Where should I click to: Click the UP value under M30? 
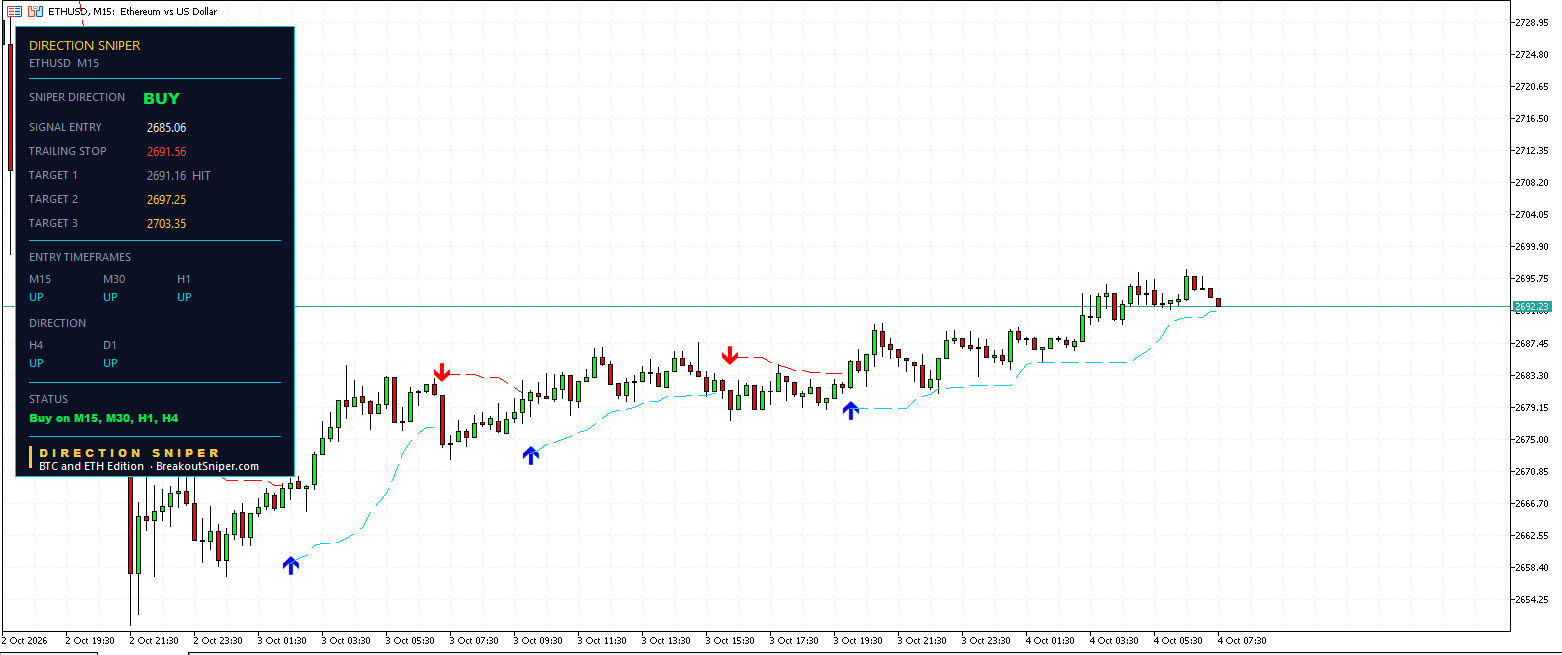pyautogui.click(x=111, y=297)
